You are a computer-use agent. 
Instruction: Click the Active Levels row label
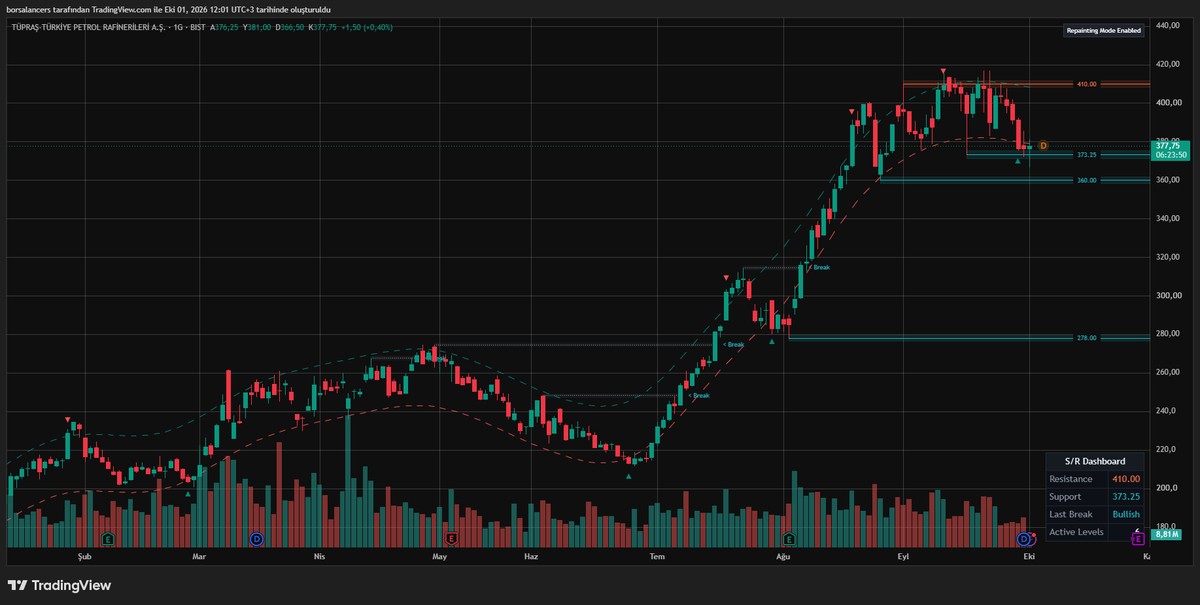(1076, 532)
